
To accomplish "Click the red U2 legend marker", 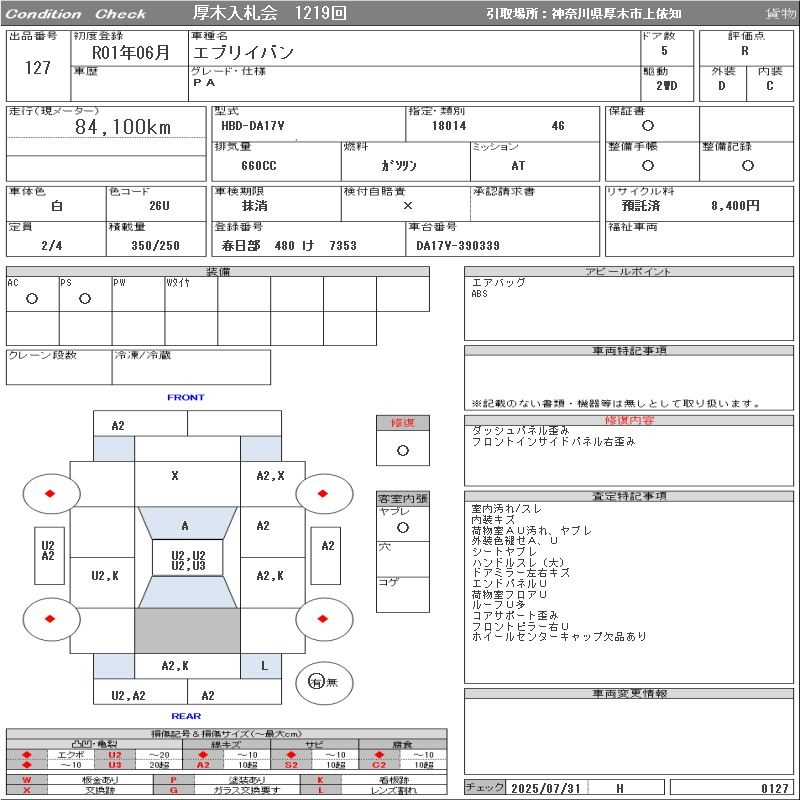I will coord(115,755).
